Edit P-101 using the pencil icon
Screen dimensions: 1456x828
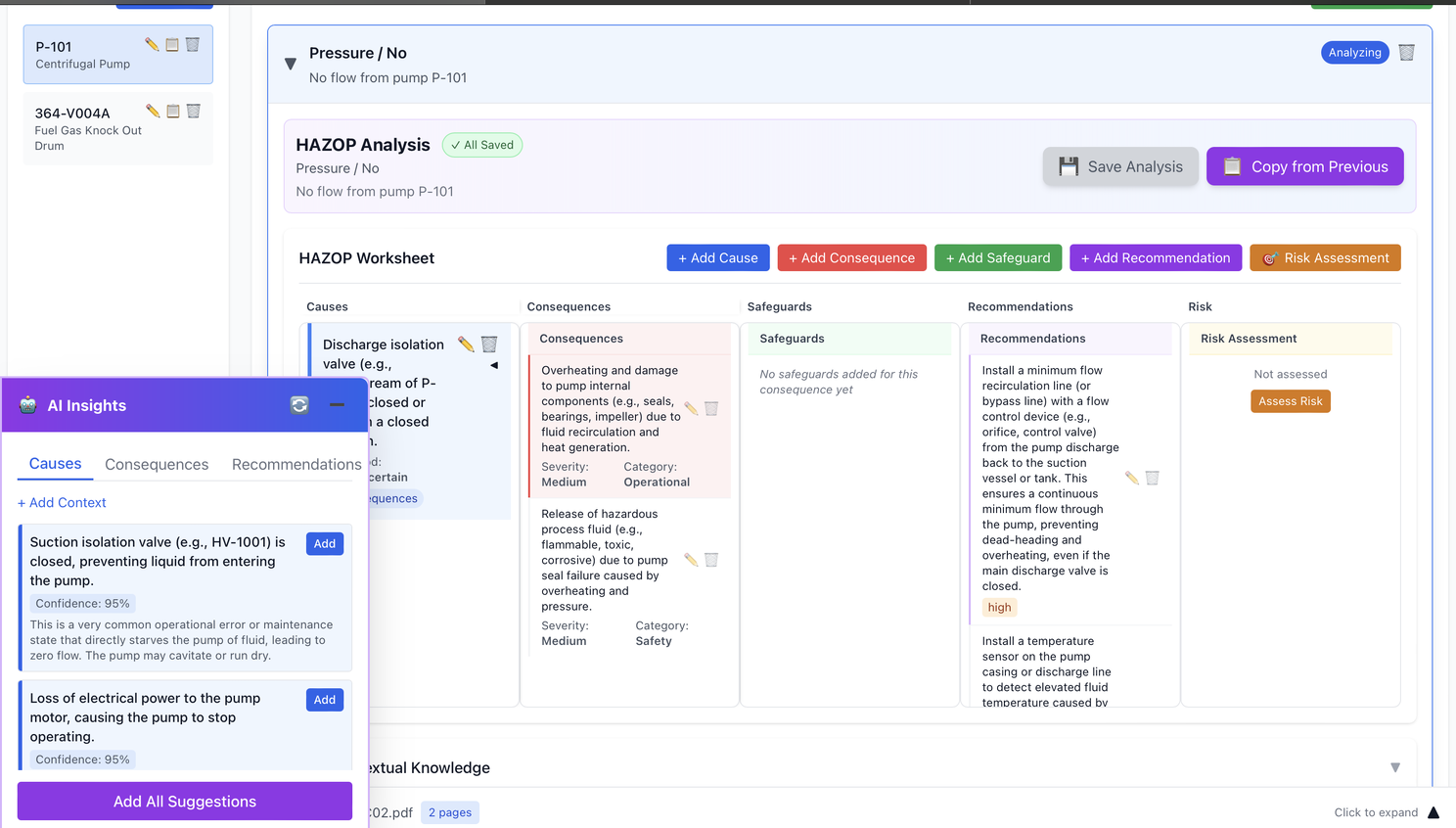(153, 44)
